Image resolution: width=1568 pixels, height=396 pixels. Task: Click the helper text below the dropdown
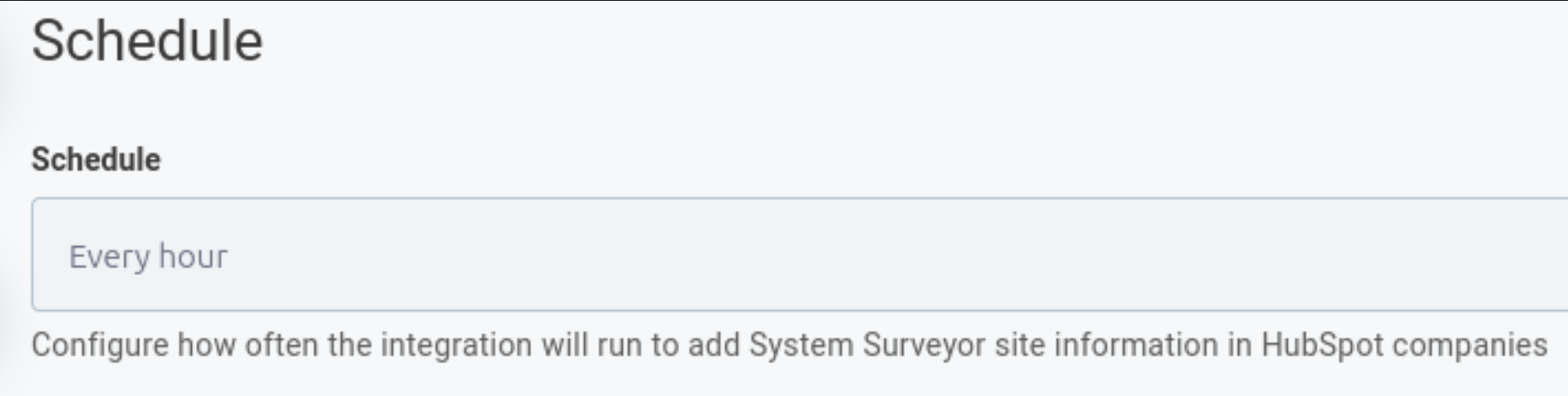tap(789, 346)
